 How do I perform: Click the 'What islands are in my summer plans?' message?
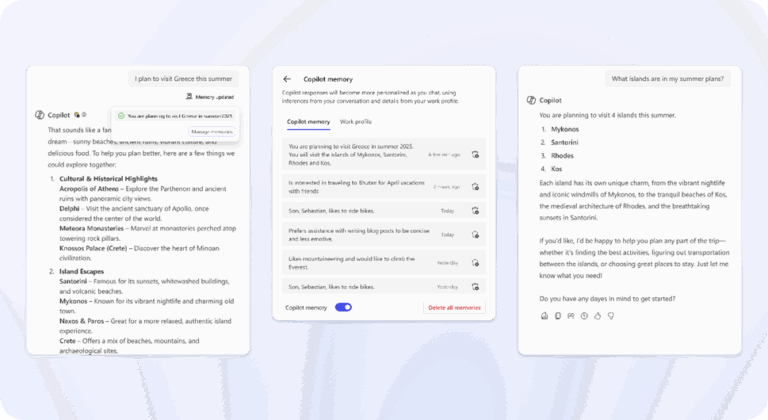[x=668, y=79]
